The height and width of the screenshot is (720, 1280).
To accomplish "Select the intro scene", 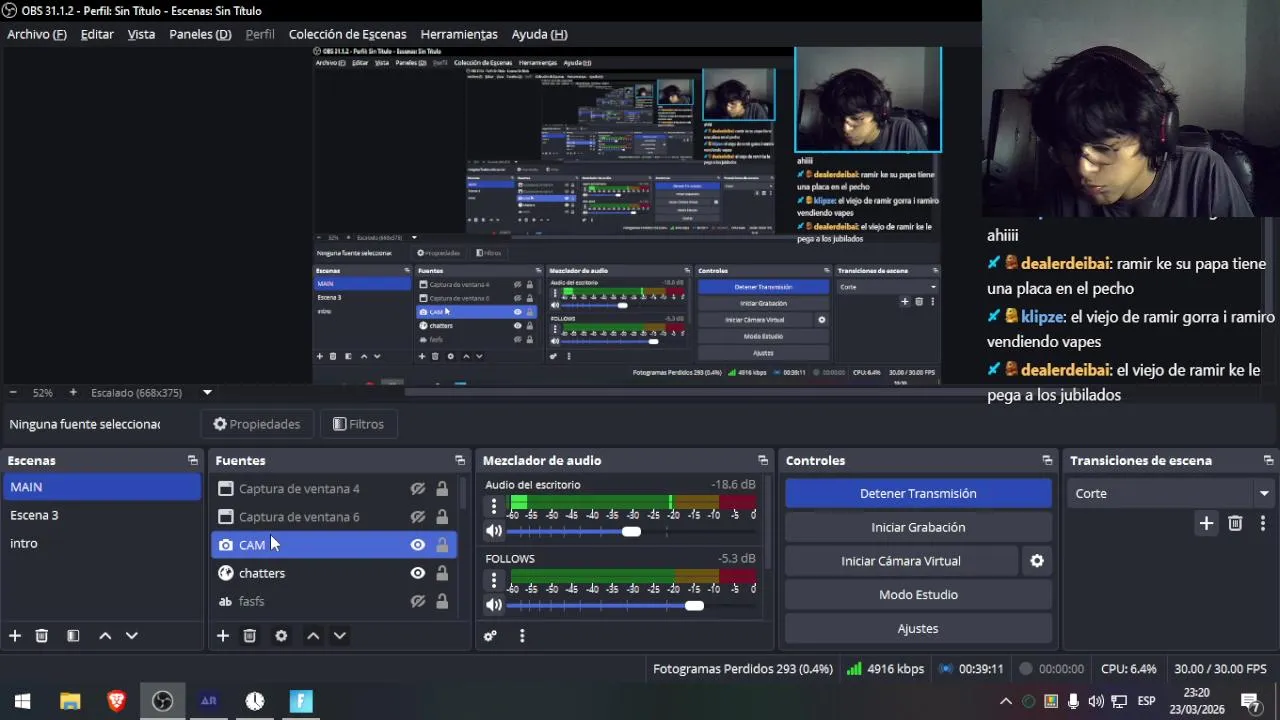I will (101, 543).
